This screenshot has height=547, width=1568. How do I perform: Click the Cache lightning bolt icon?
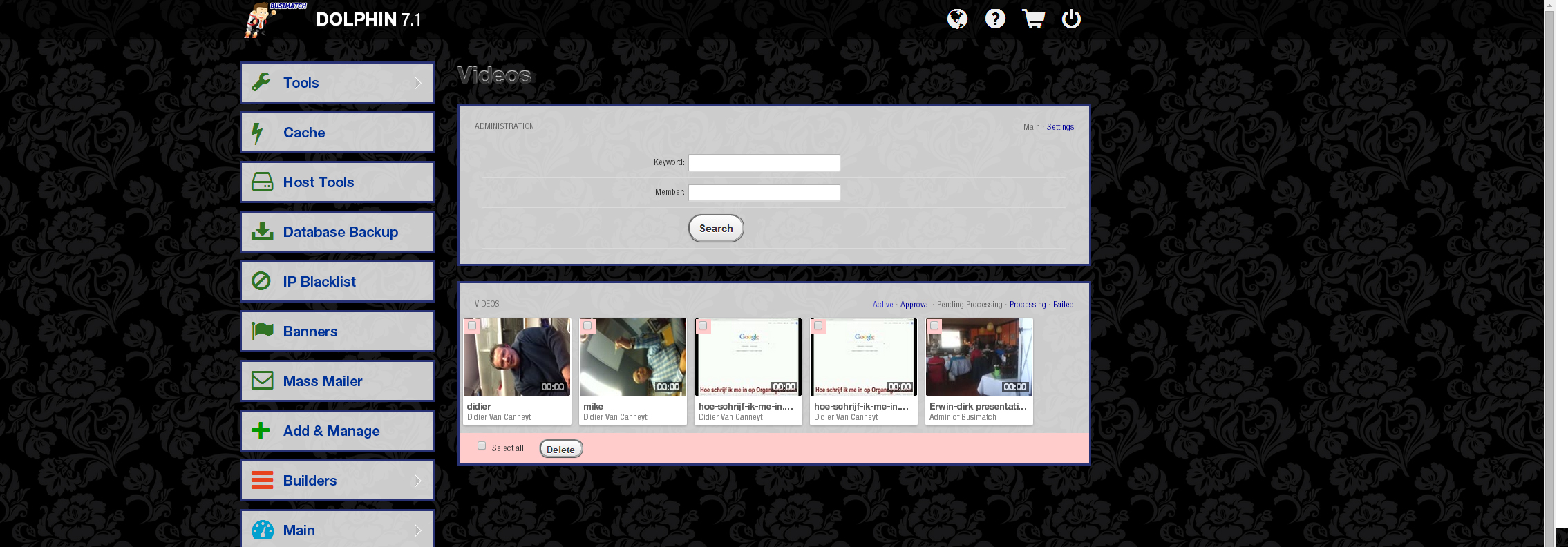click(x=258, y=133)
